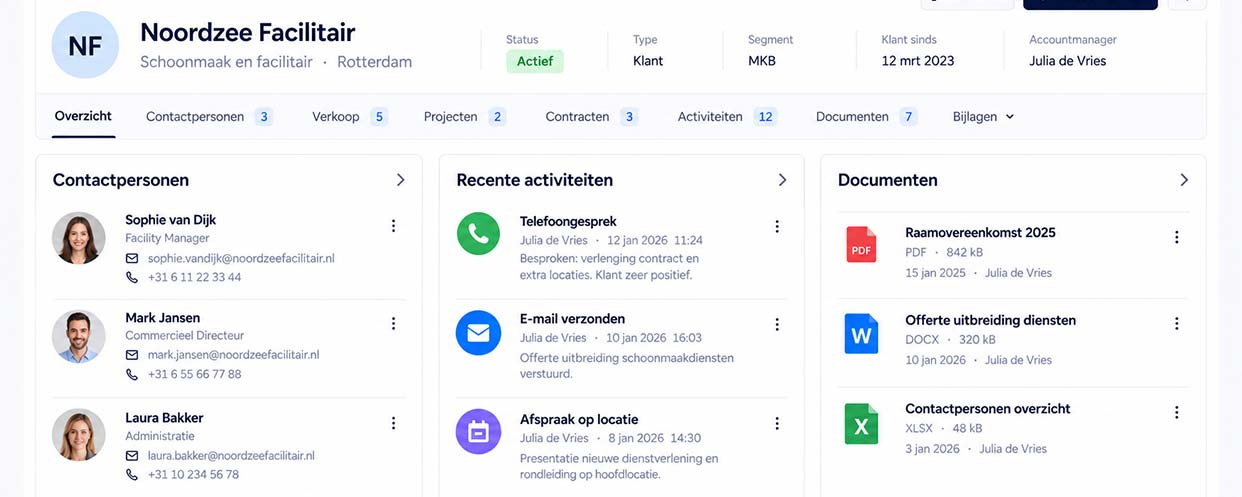Switch to the Verkoop tab
Image resolution: width=1242 pixels, height=497 pixels.
(x=350, y=116)
